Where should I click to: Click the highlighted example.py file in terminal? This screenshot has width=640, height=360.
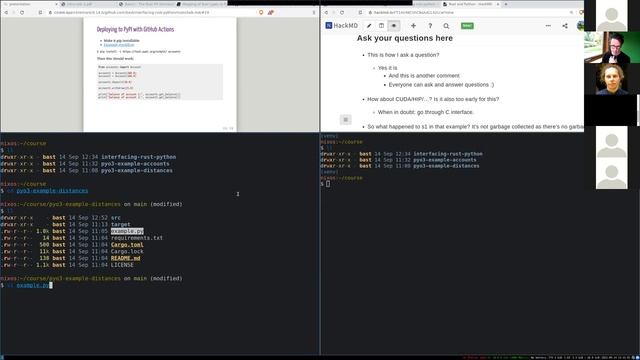pyautogui.click(x=127, y=231)
